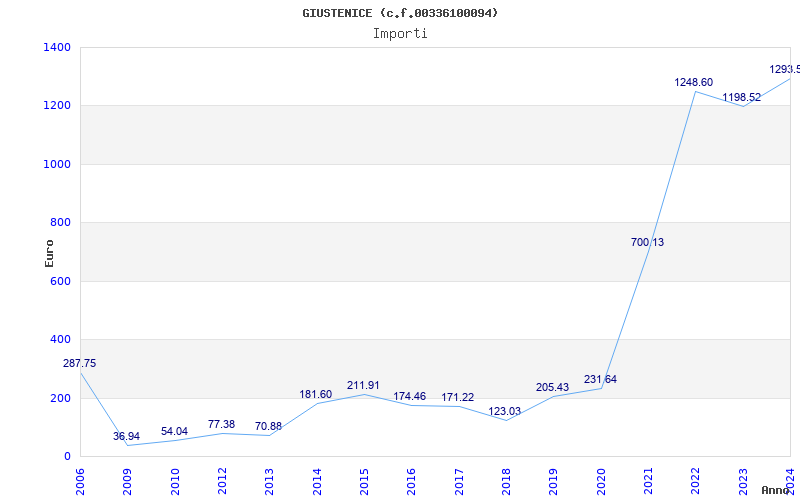Click the chart title GIUSTENICE

coord(400,13)
